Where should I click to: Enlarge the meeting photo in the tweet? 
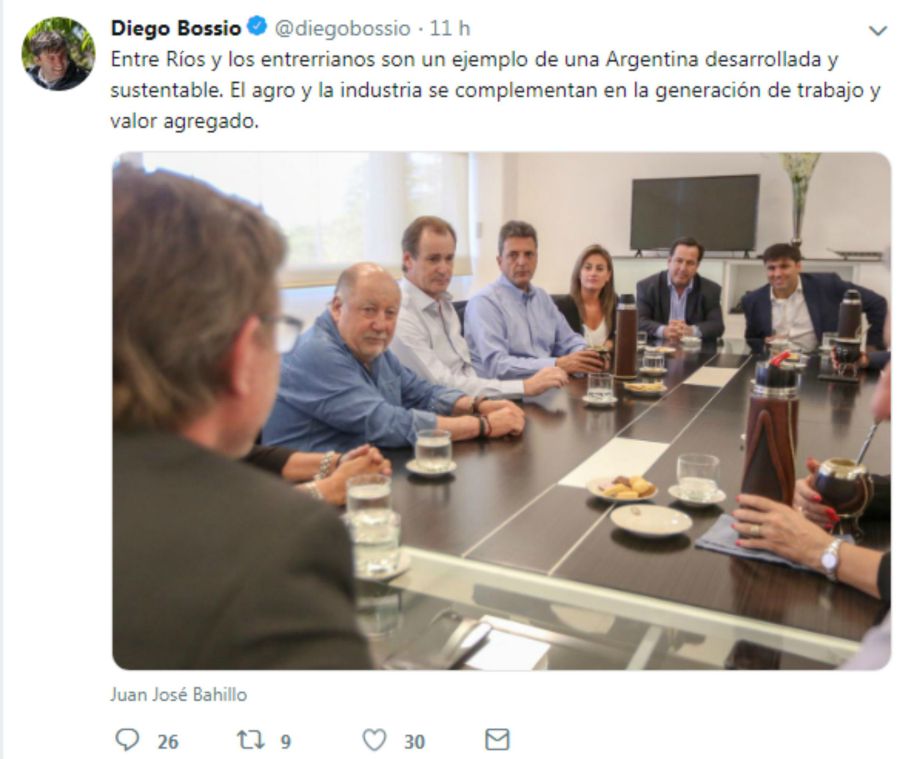click(501, 411)
